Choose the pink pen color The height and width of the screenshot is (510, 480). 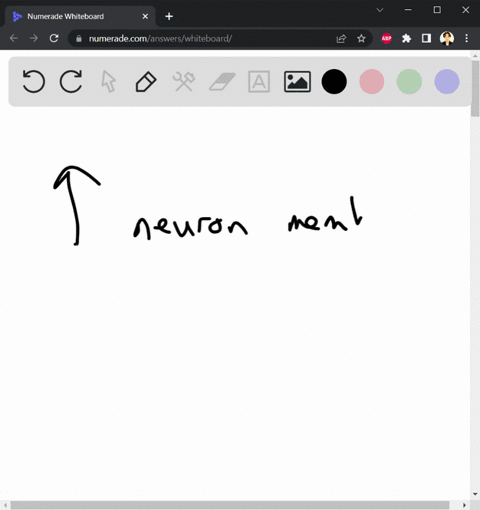372,81
